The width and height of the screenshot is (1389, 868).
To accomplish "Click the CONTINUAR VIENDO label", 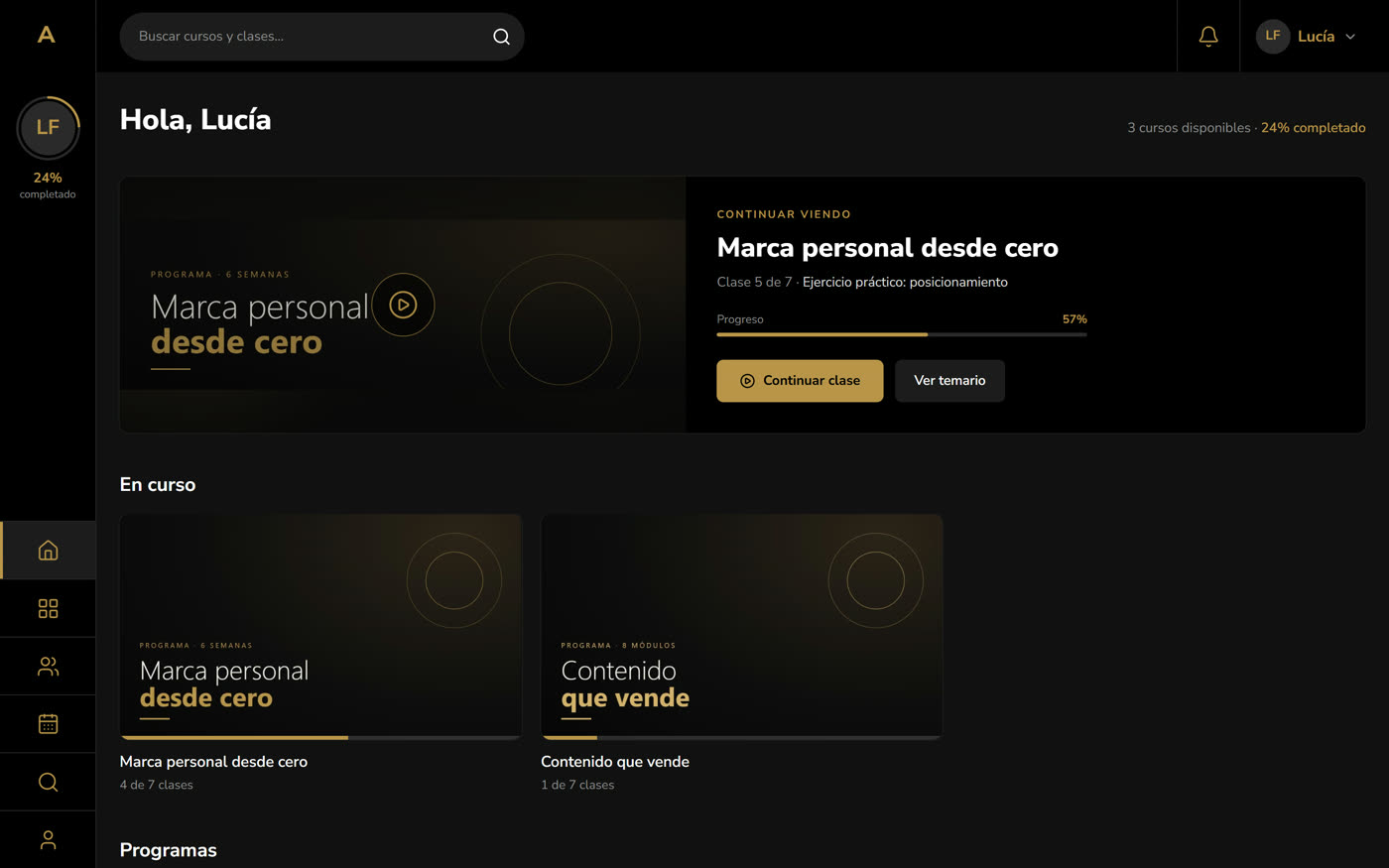I will coord(784,214).
